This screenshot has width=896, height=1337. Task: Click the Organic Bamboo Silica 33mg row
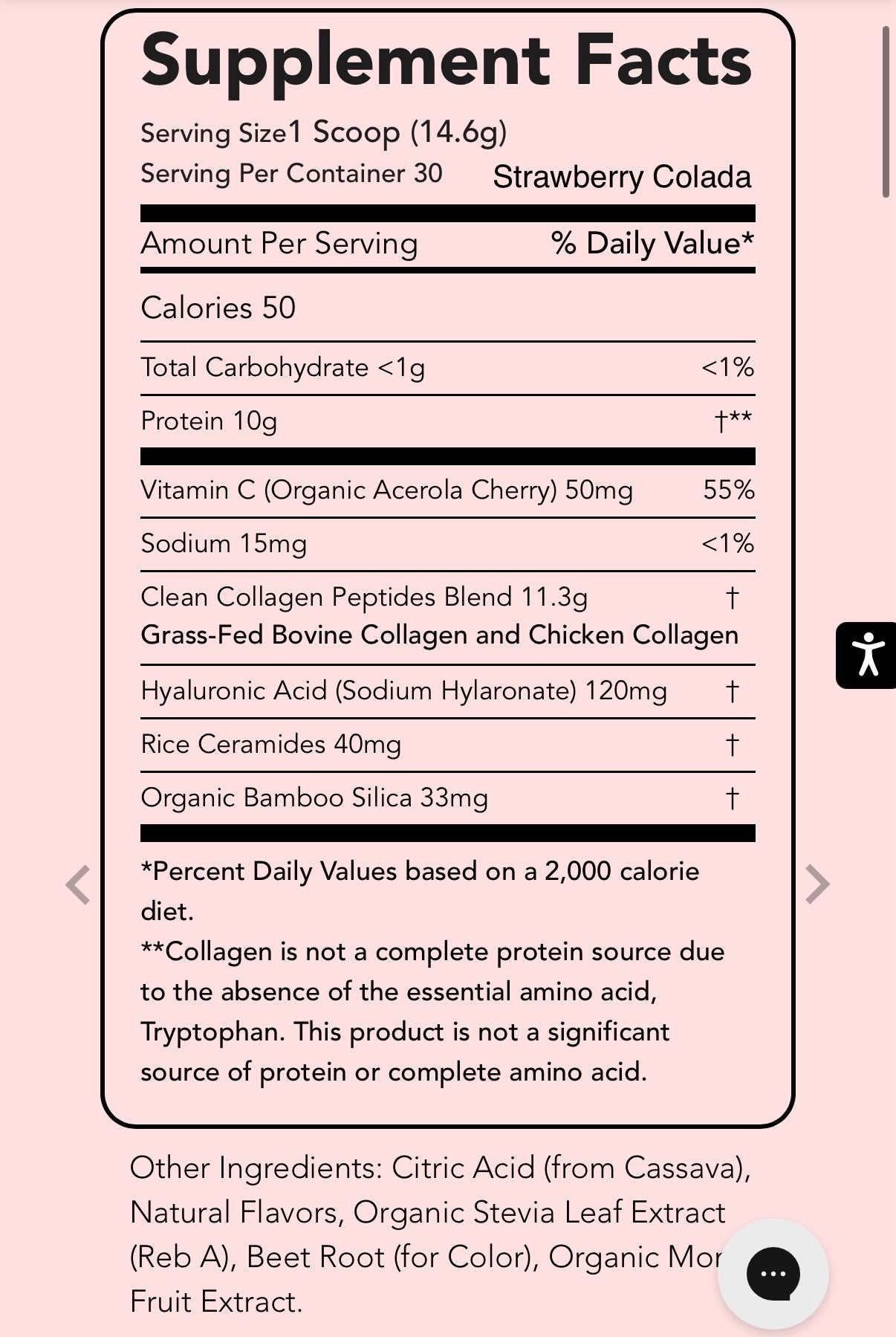448,797
